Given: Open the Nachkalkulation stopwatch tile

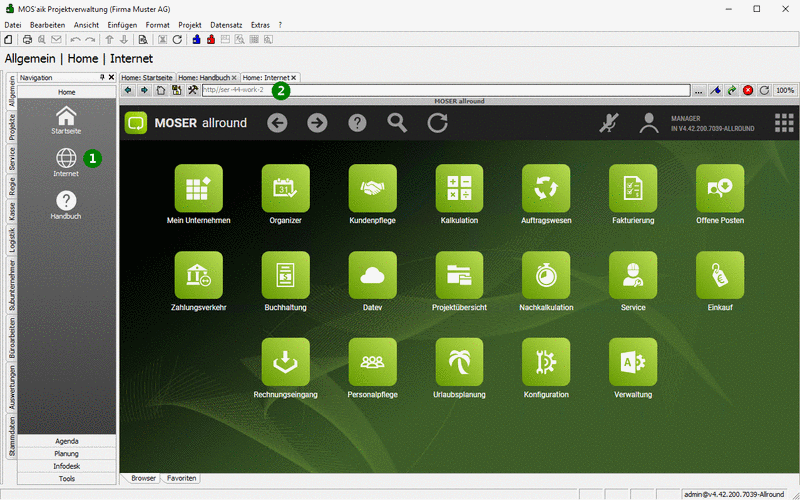Looking at the screenshot, I should pyautogui.click(x=546, y=275).
